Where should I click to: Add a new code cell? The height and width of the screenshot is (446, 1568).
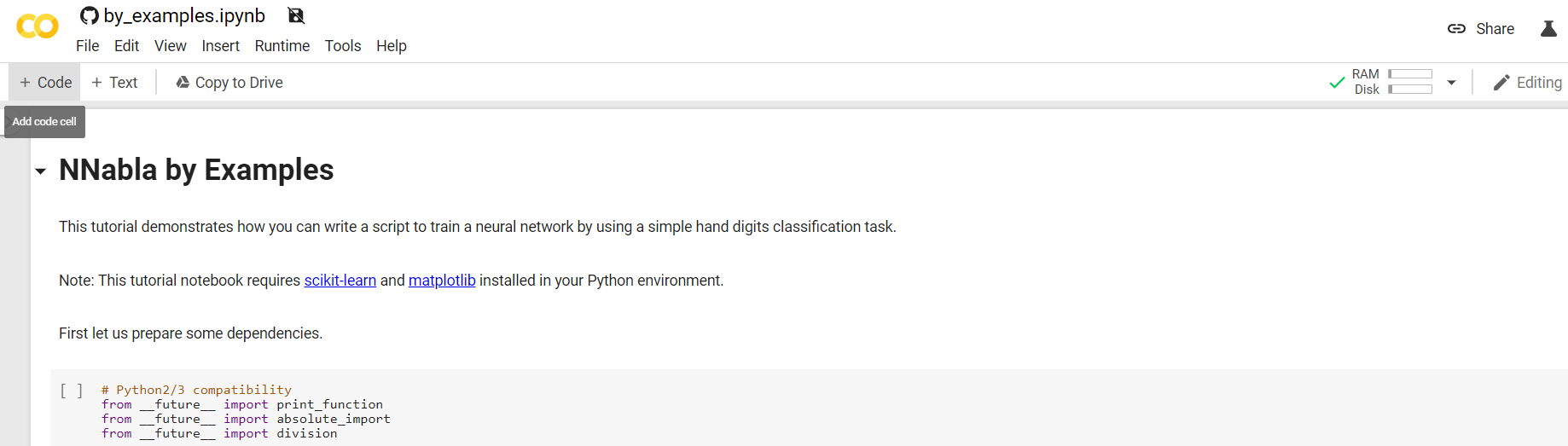(x=45, y=83)
